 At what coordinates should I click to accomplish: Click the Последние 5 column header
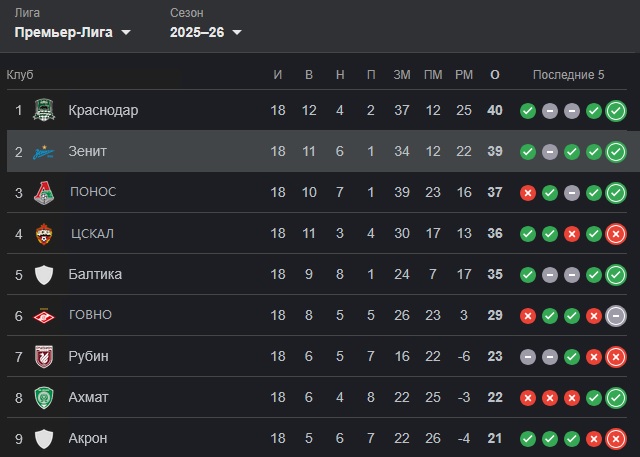tap(568, 75)
